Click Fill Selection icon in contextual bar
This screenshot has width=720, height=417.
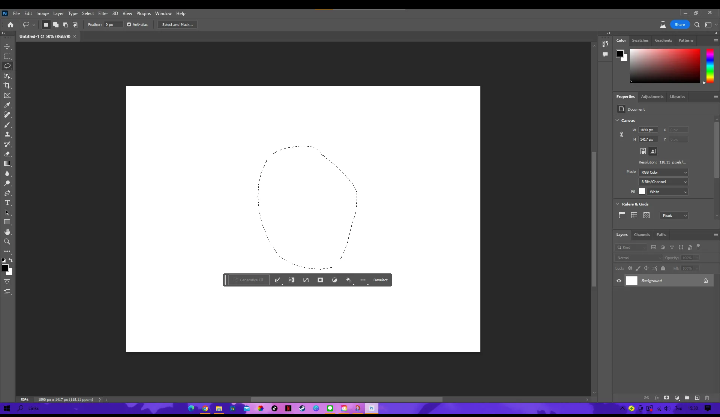tap(349, 280)
